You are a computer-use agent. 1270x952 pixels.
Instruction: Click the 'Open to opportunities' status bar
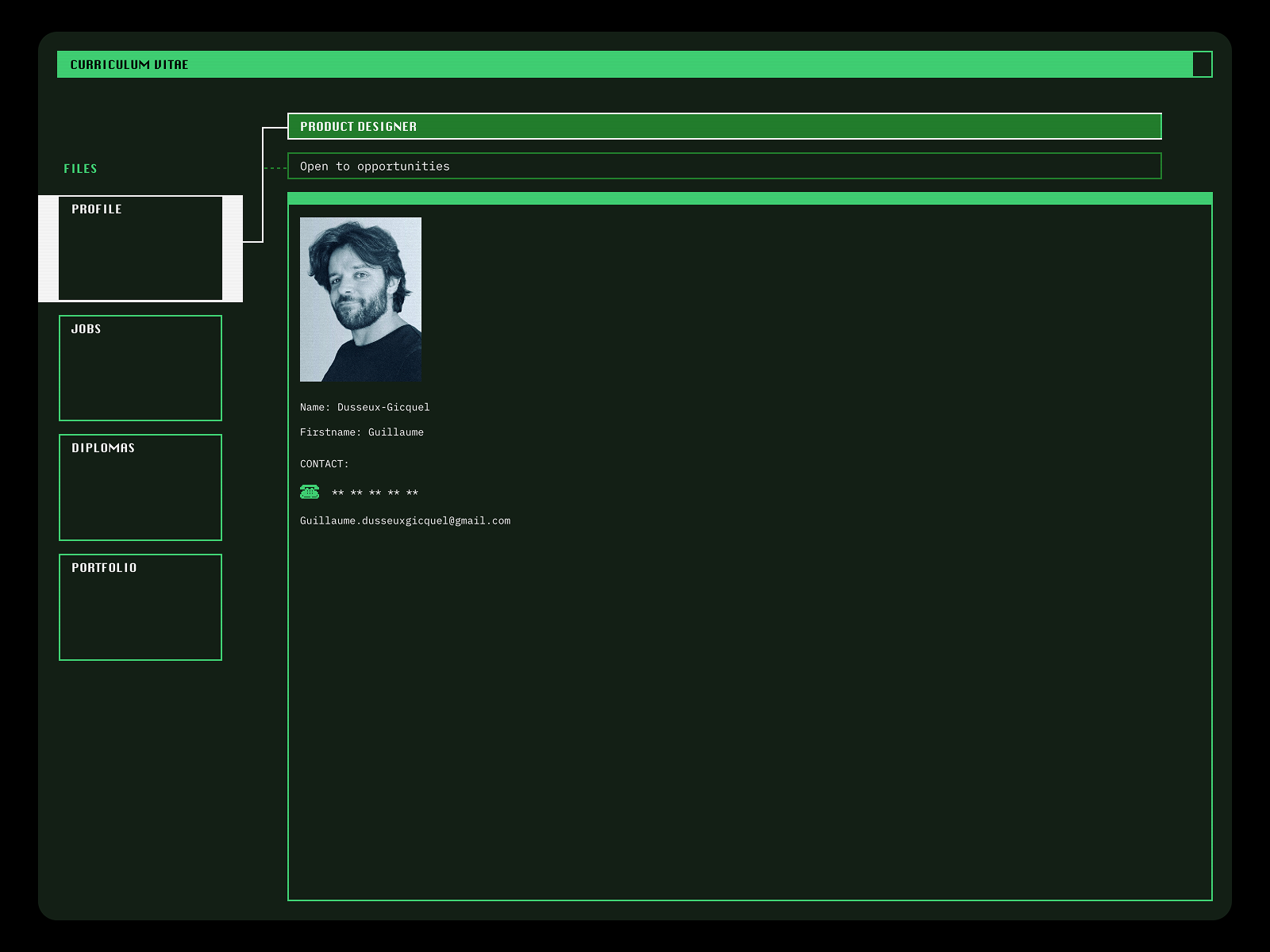click(x=724, y=166)
